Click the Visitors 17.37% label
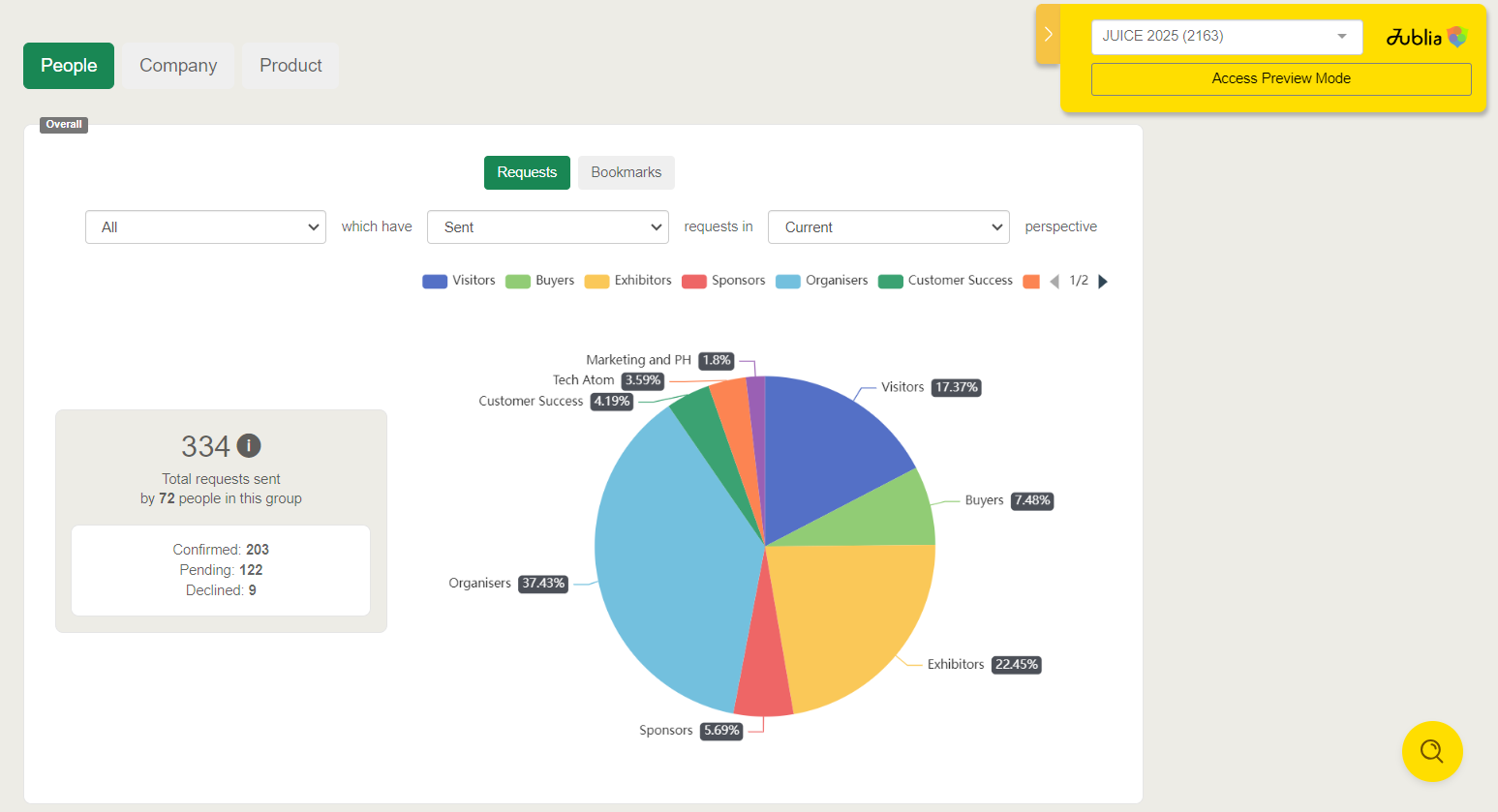1498x812 pixels. (x=931, y=387)
